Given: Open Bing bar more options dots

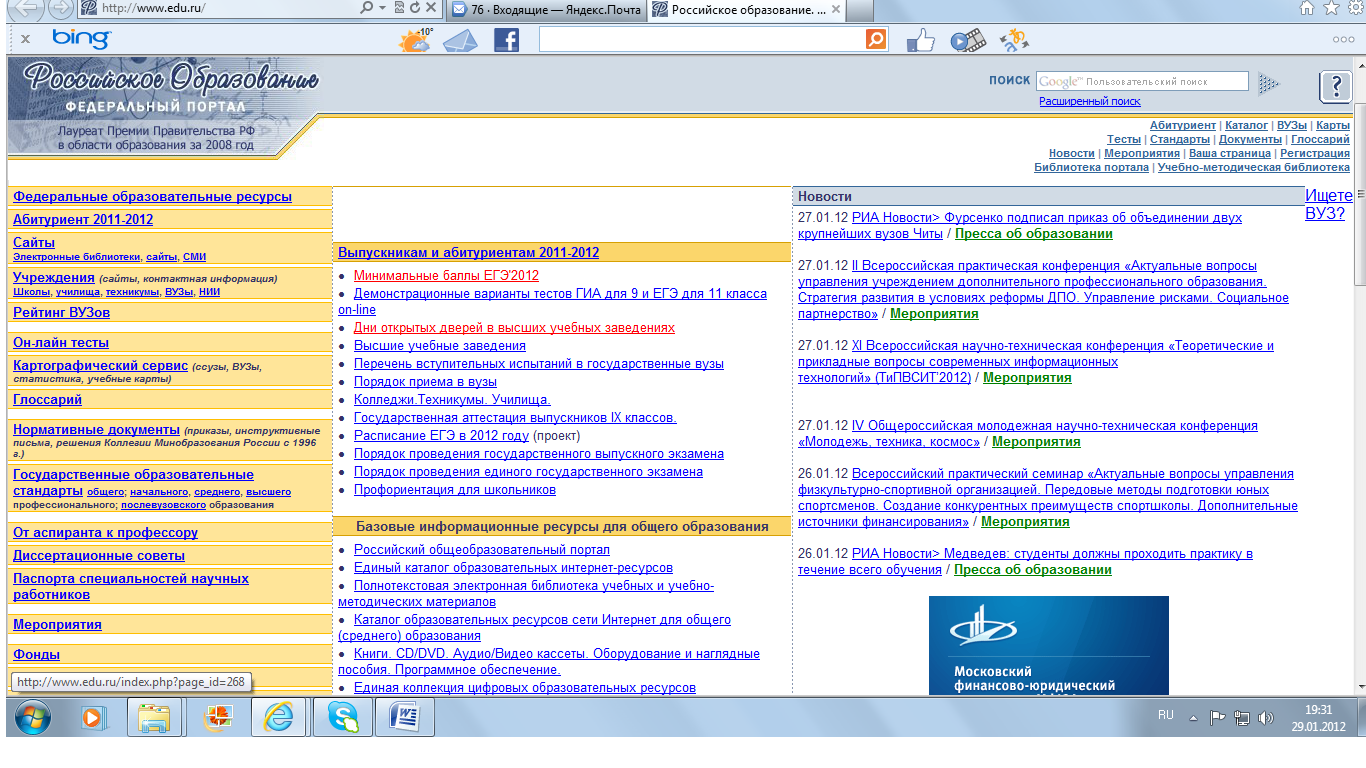Looking at the screenshot, I should click(x=1343, y=40).
